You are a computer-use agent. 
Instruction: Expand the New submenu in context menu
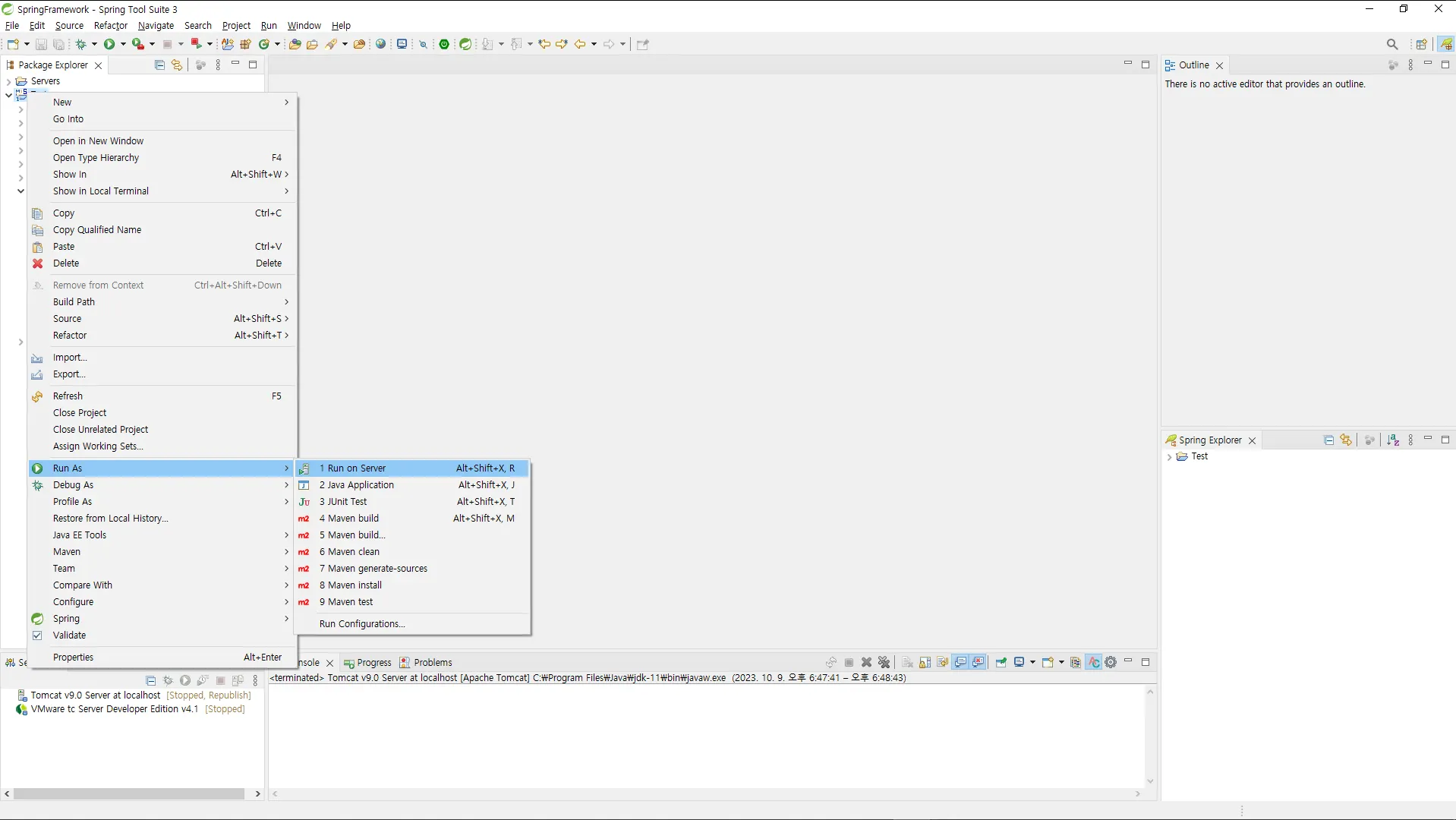pos(162,102)
